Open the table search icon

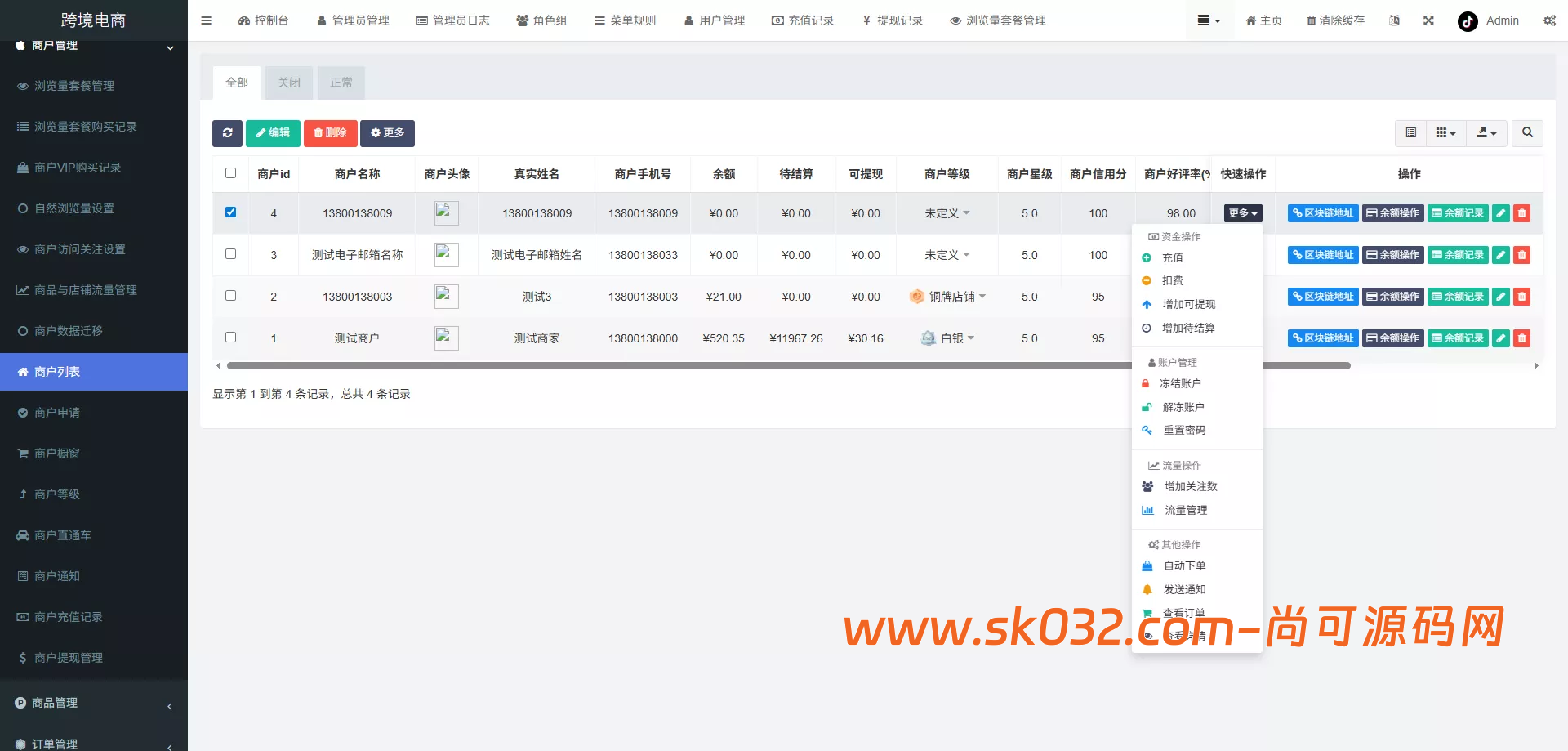click(x=1526, y=132)
